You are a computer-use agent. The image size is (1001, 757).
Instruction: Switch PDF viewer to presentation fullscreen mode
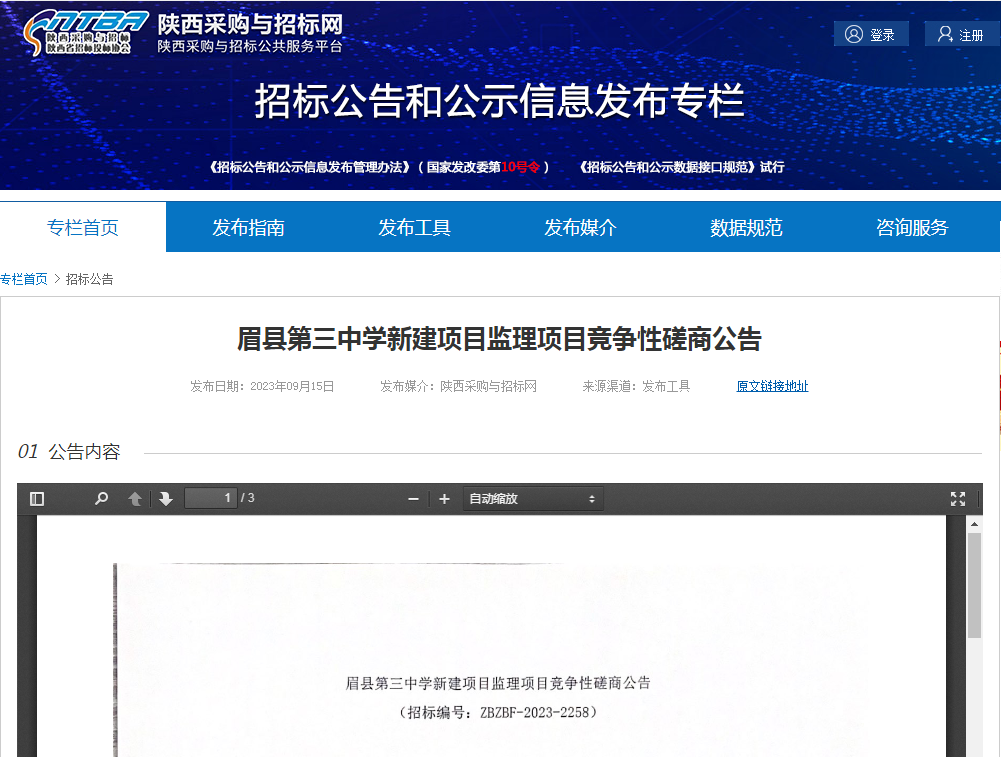[958, 498]
